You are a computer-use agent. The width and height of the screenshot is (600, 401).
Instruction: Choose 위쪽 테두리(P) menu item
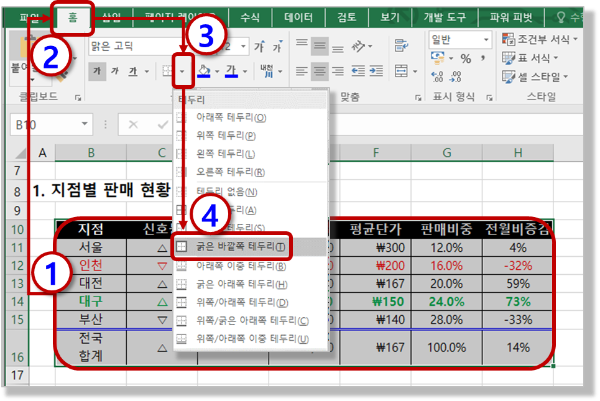pos(251,135)
